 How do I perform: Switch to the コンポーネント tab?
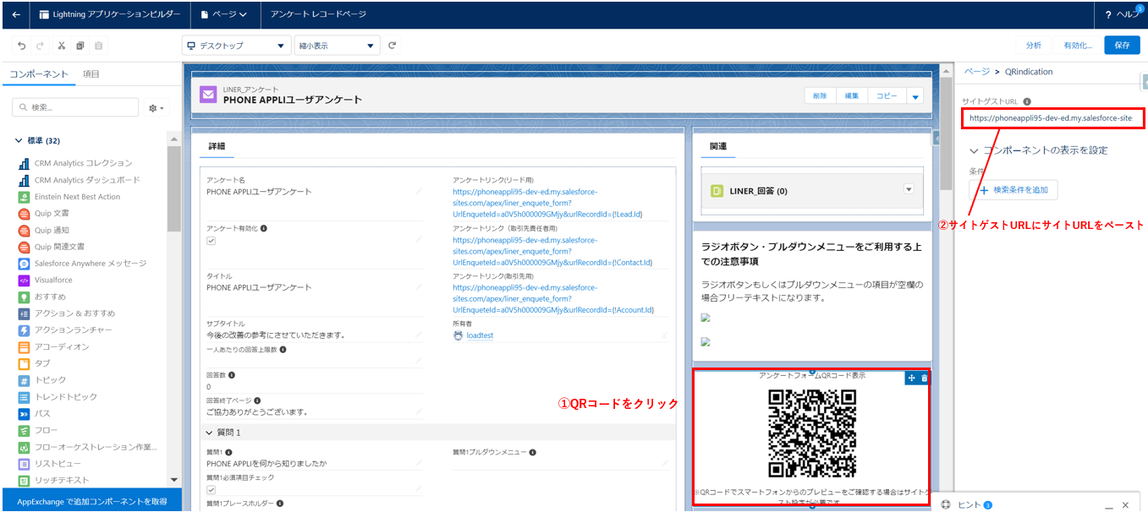click(39, 75)
